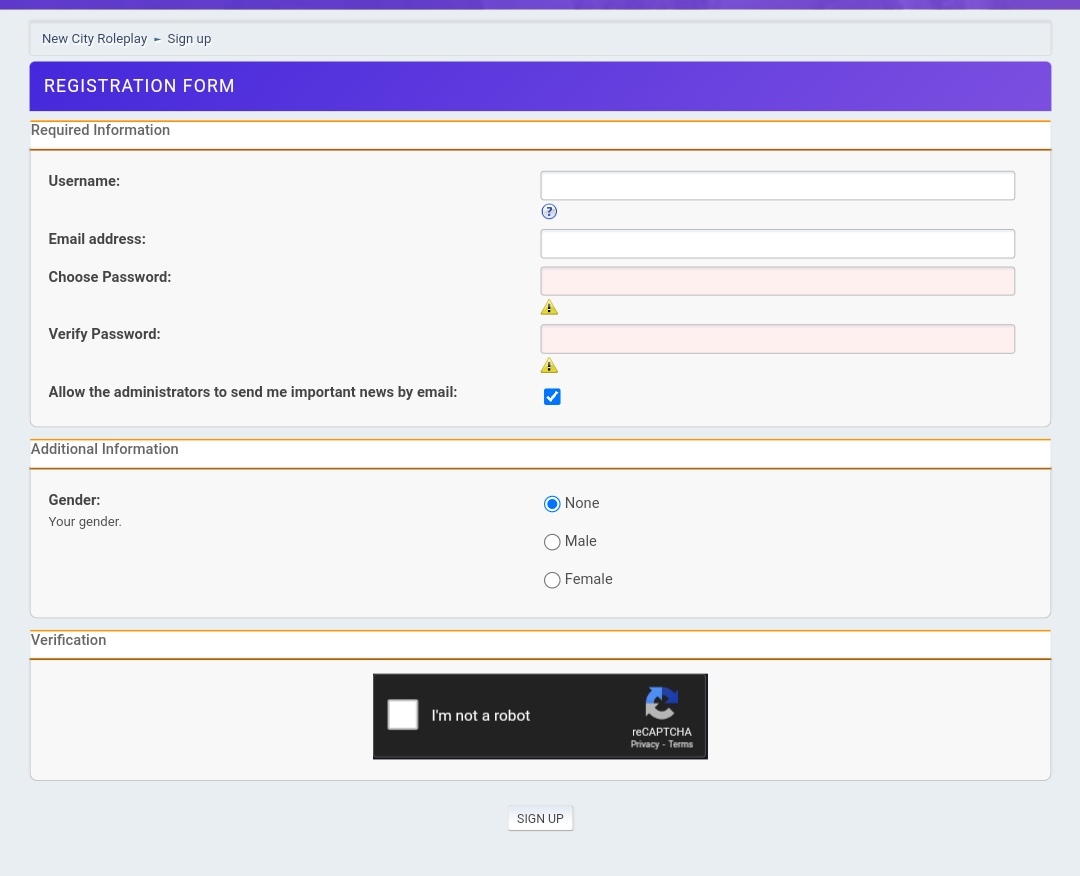
Task: Select the None gender option
Action: pos(552,504)
